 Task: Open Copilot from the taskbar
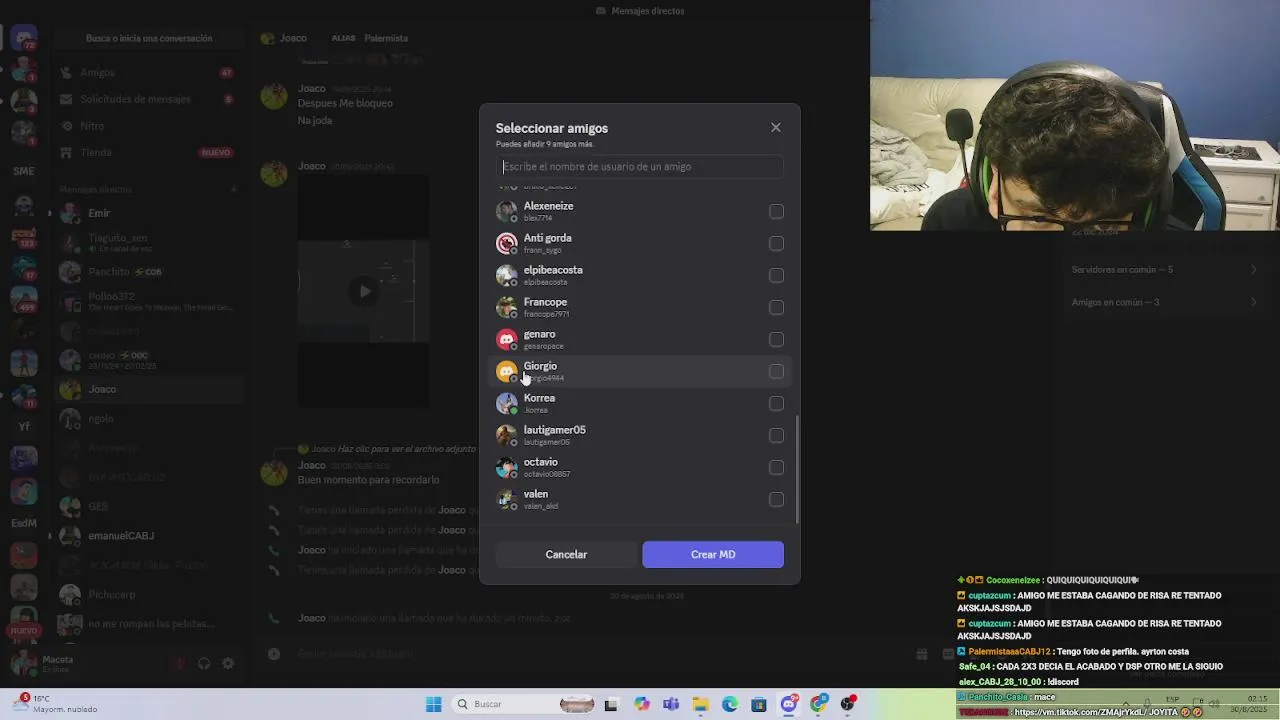click(641, 704)
